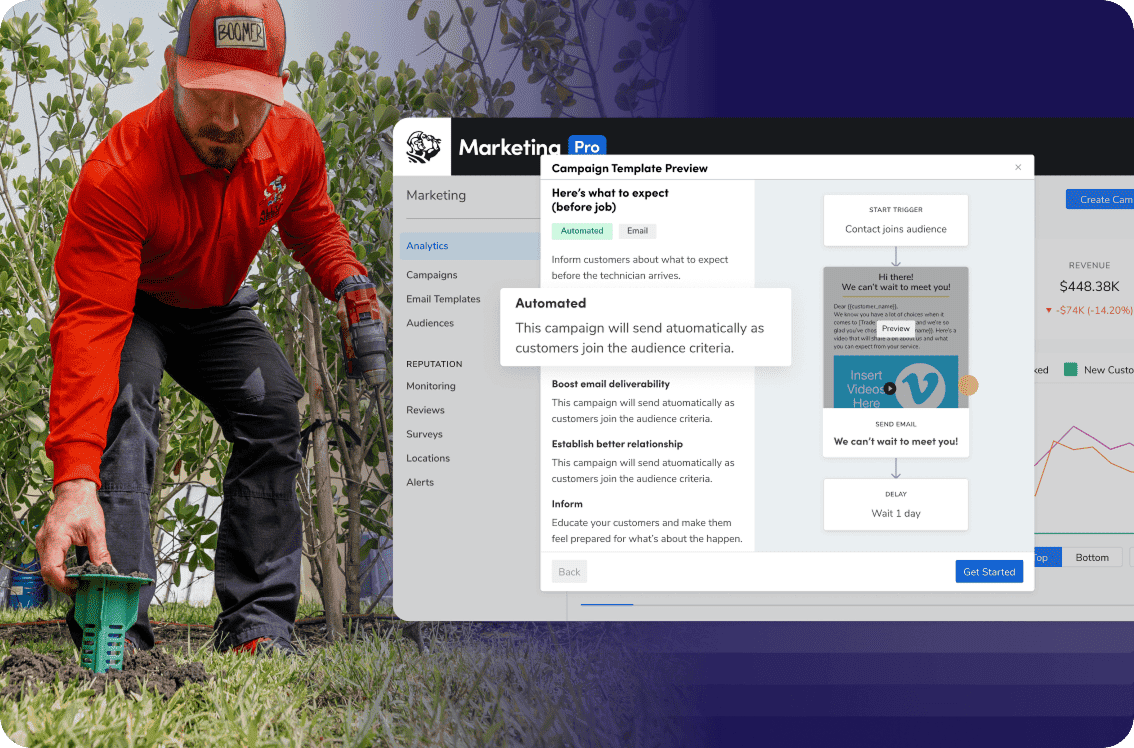Open Surveys in the sidebar
This screenshot has height=748, width=1134.
pos(425,434)
